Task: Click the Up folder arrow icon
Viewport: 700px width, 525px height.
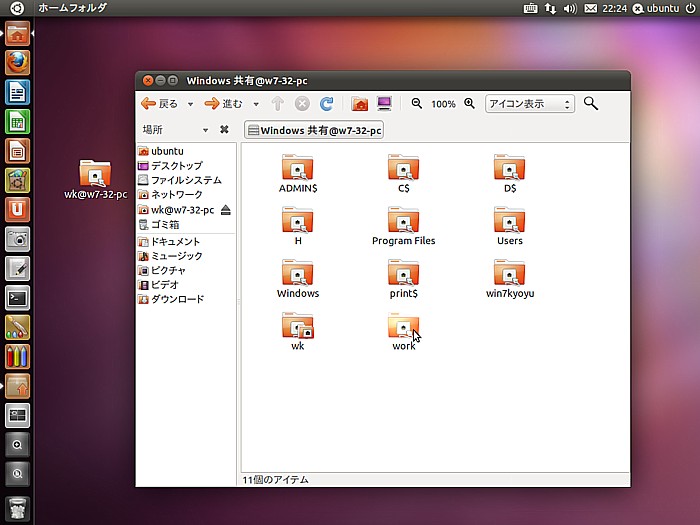Action: click(x=278, y=104)
